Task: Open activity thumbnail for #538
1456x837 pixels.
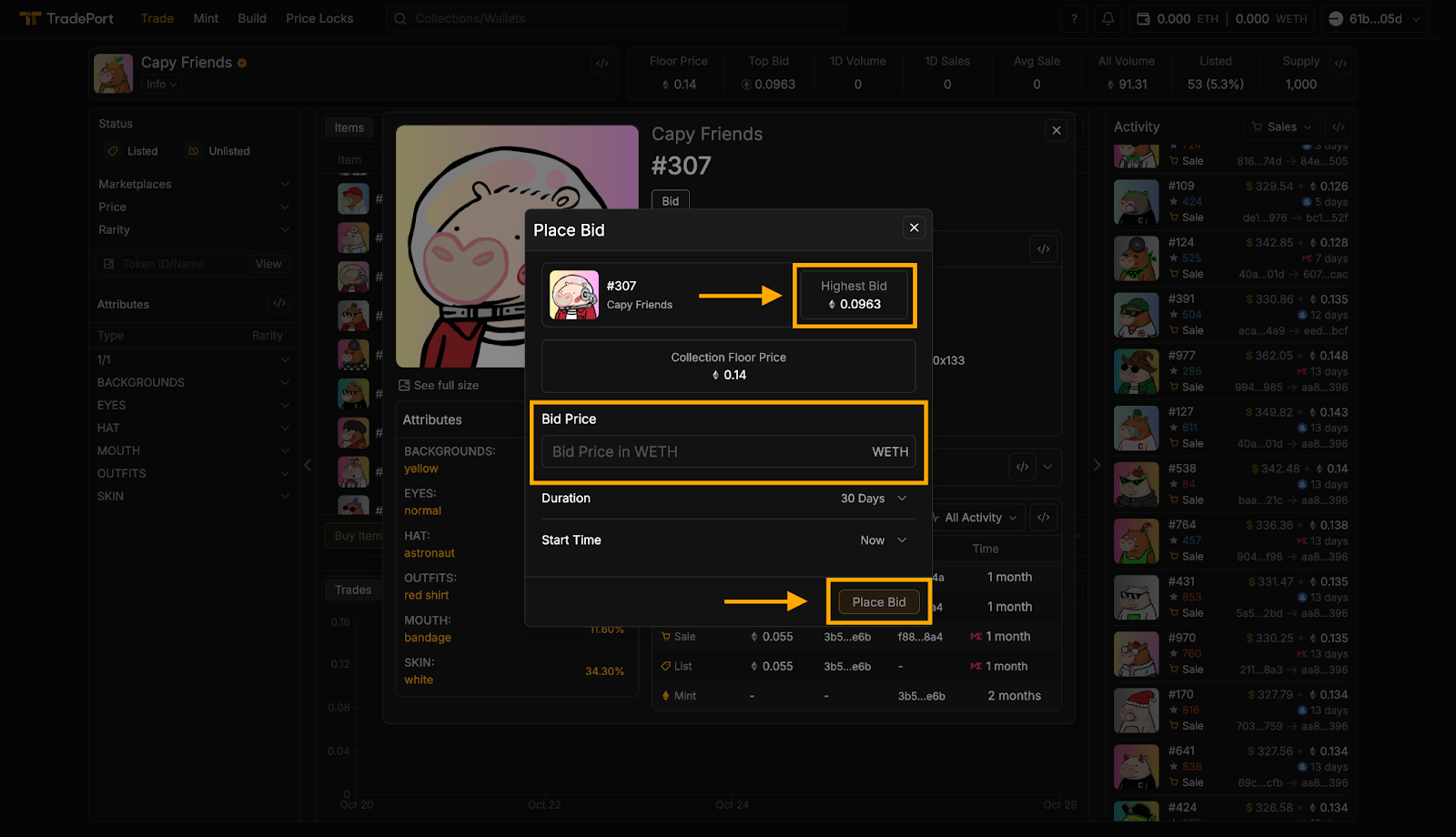Action: (x=1136, y=484)
